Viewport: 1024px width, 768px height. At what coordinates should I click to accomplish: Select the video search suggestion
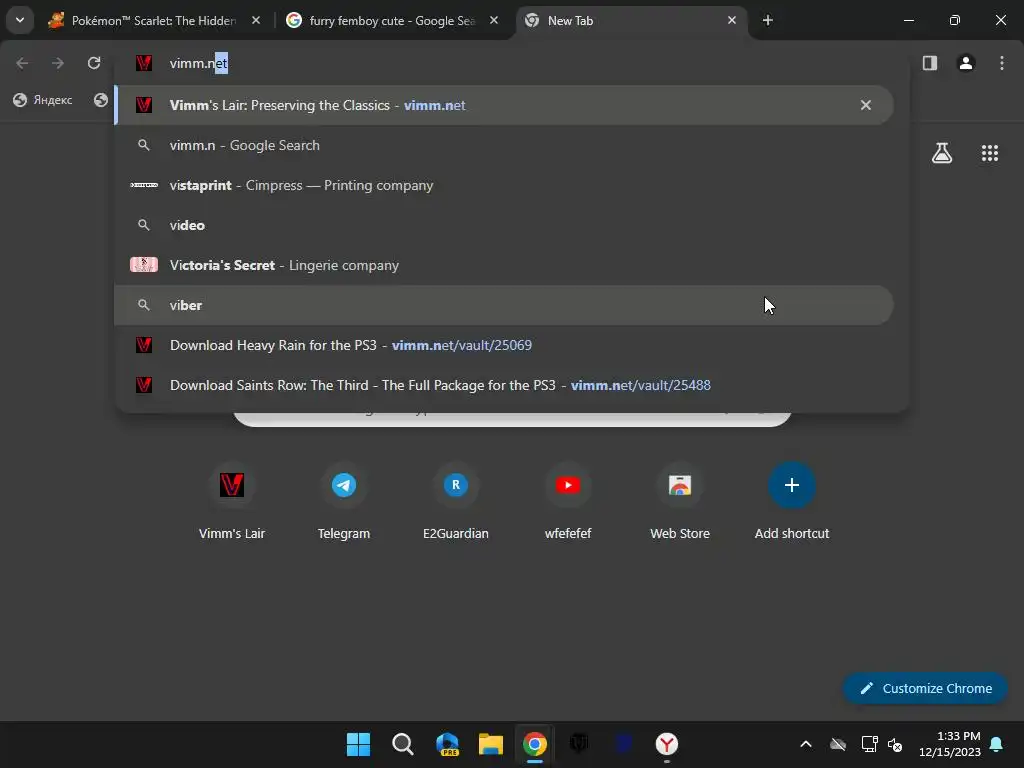point(504,225)
